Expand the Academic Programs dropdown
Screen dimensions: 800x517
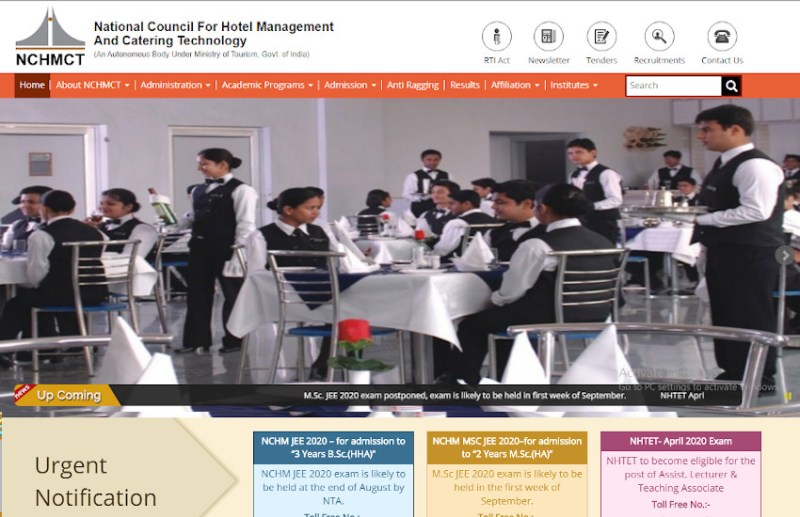pyautogui.click(x=267, y=85)
